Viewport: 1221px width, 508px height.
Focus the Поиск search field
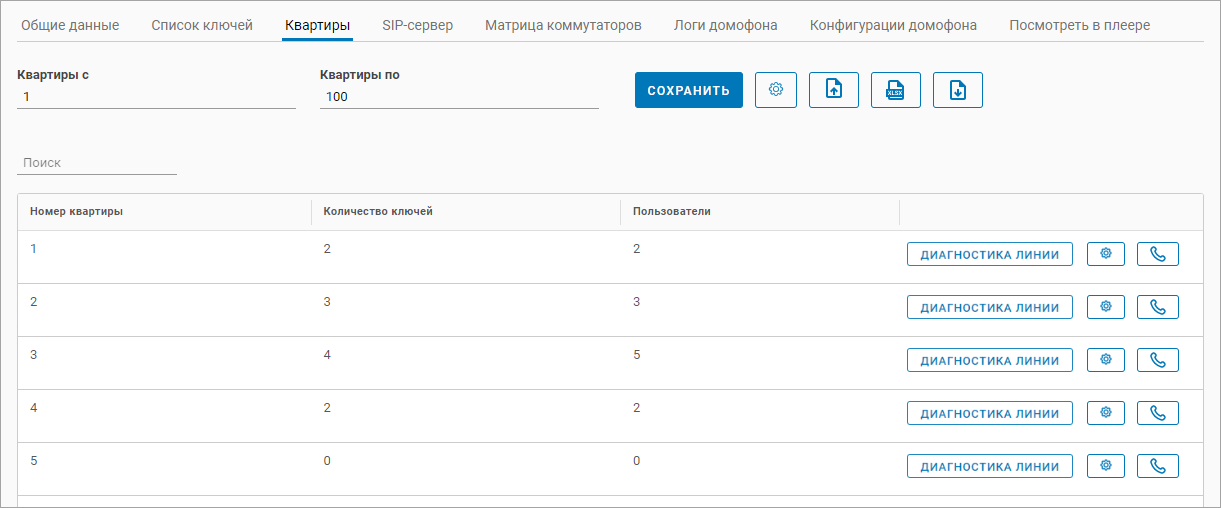tap(97, 162)
